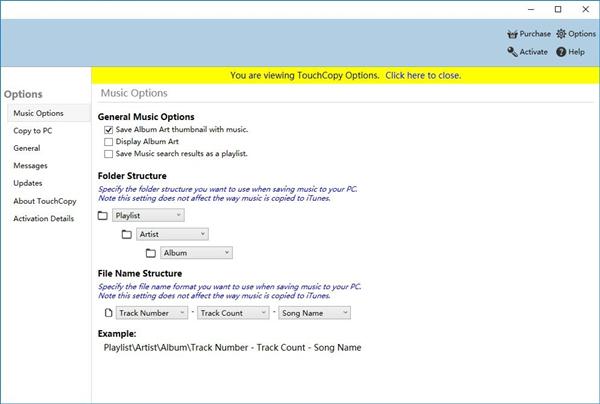
Task: Expand the Playlist folder dropdown
Action: point(148,215)
